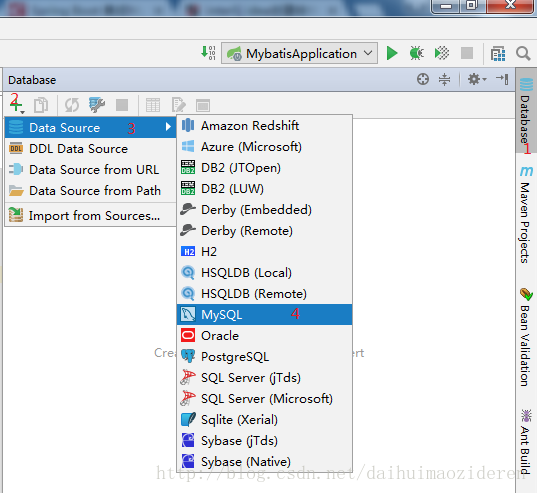This screenshot has height=493, width=537.
Task: Click the table editor grid icon
Action: [153, 105]
